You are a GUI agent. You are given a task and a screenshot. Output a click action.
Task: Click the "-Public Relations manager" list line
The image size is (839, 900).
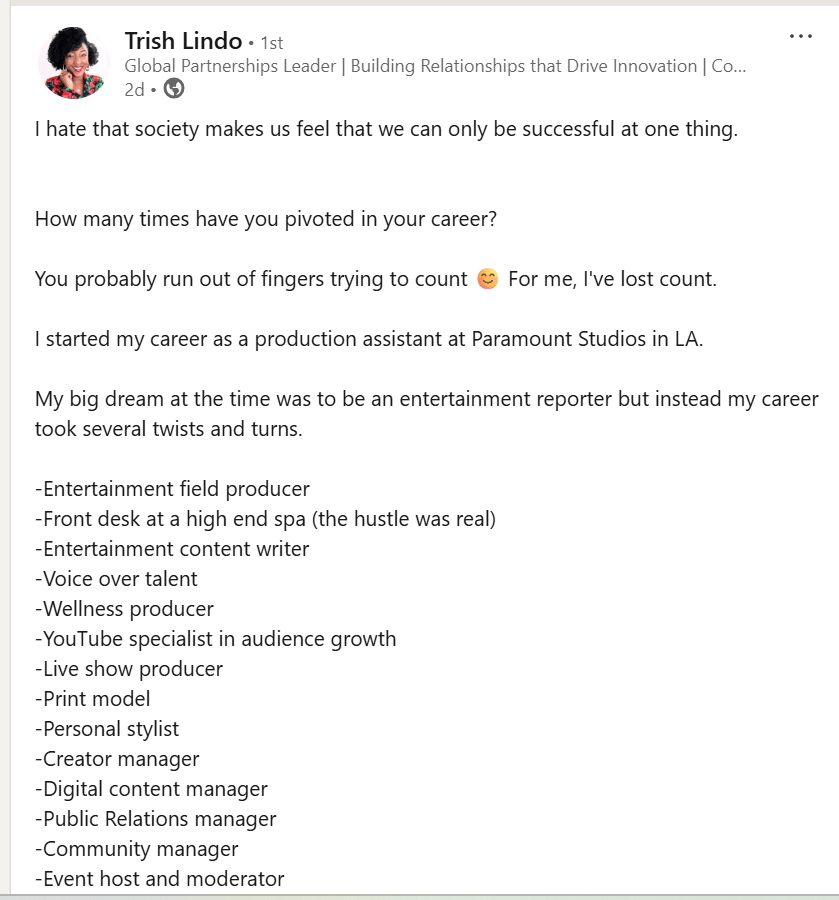coord(155,819)
